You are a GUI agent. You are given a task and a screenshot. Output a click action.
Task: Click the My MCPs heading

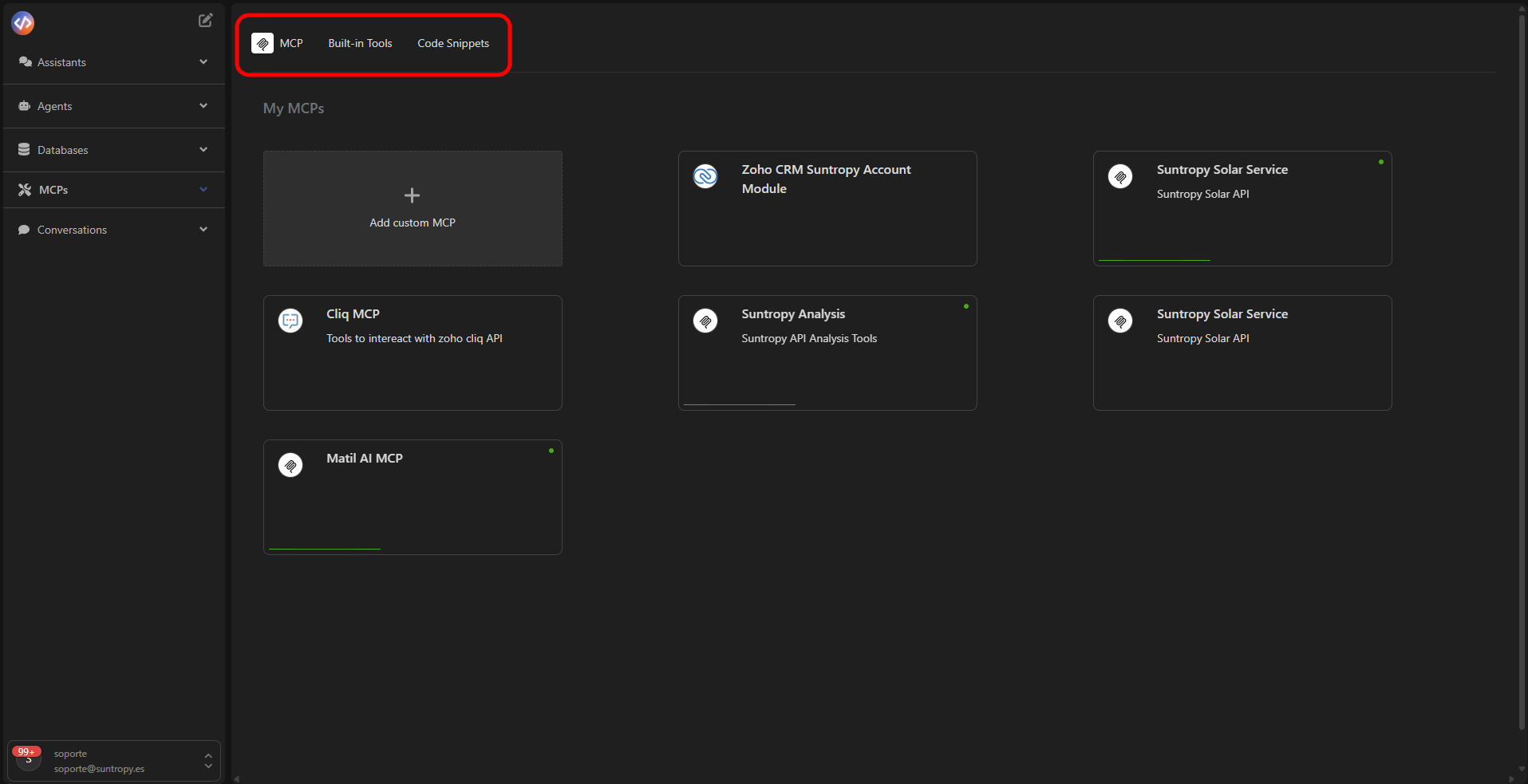pos(294,108)
